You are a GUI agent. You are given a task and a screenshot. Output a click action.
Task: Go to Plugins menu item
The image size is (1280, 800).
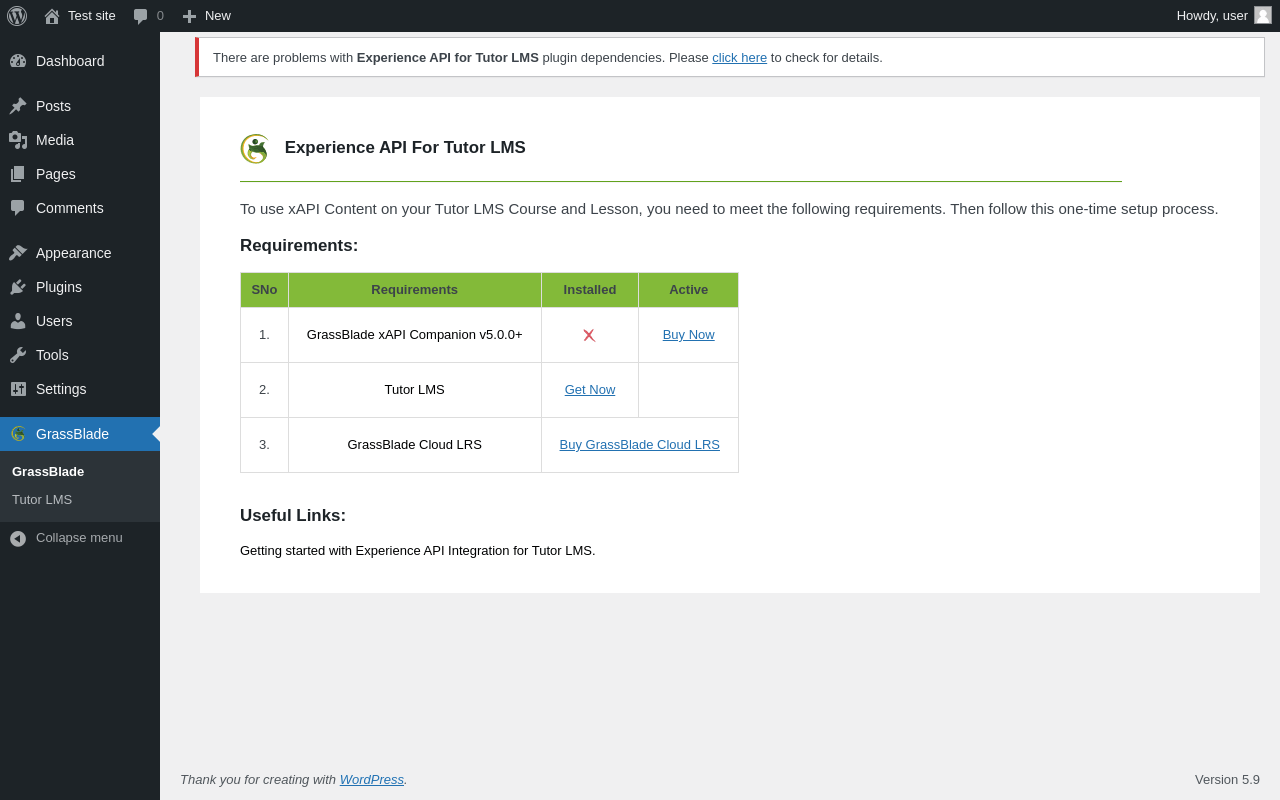pos(80,287)
